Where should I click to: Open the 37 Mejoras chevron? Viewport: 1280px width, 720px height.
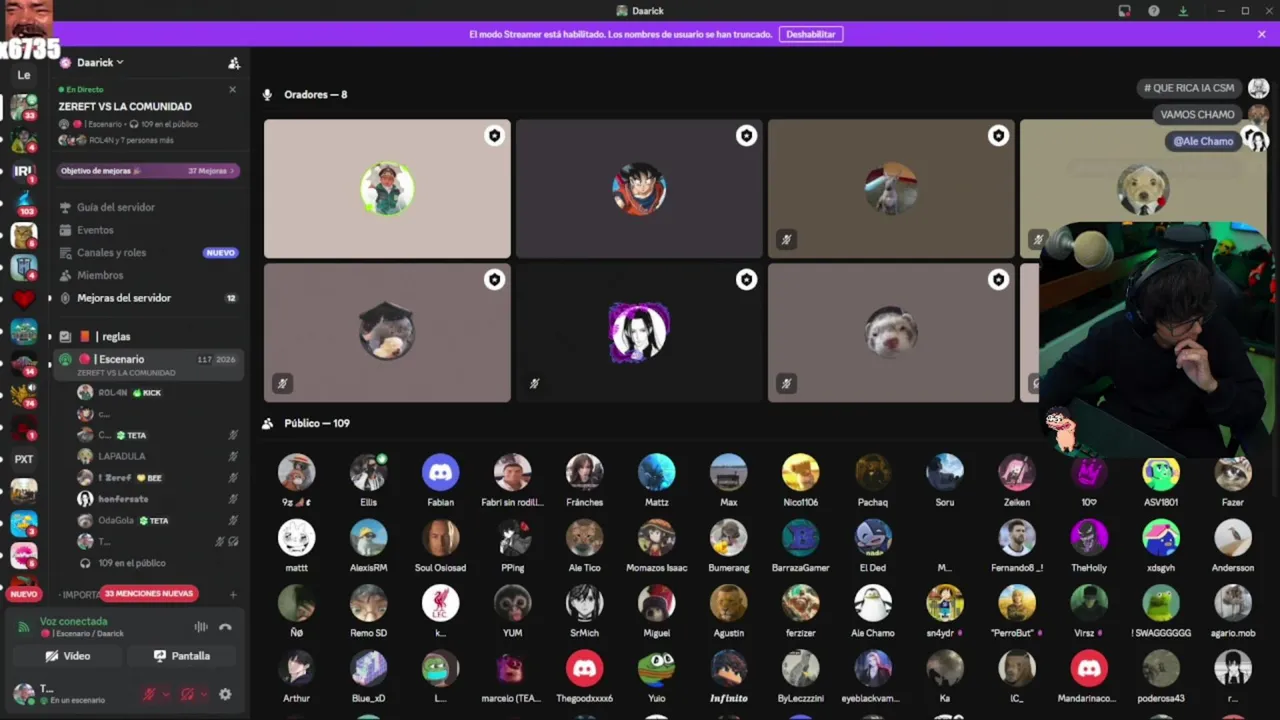[232, 171]
